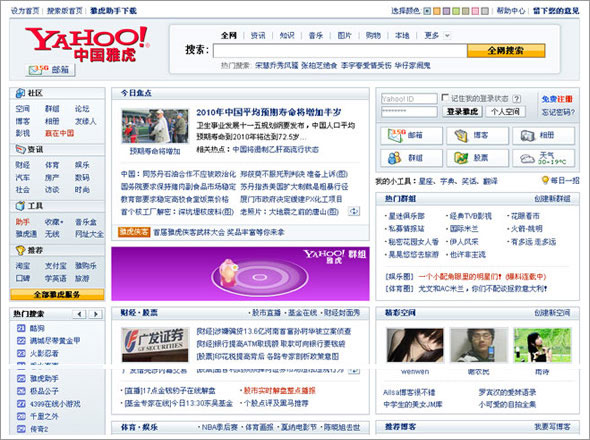Open the wenwen profile photo thumbnail
This screenshot has width=590, height=440.
point(415,345)
